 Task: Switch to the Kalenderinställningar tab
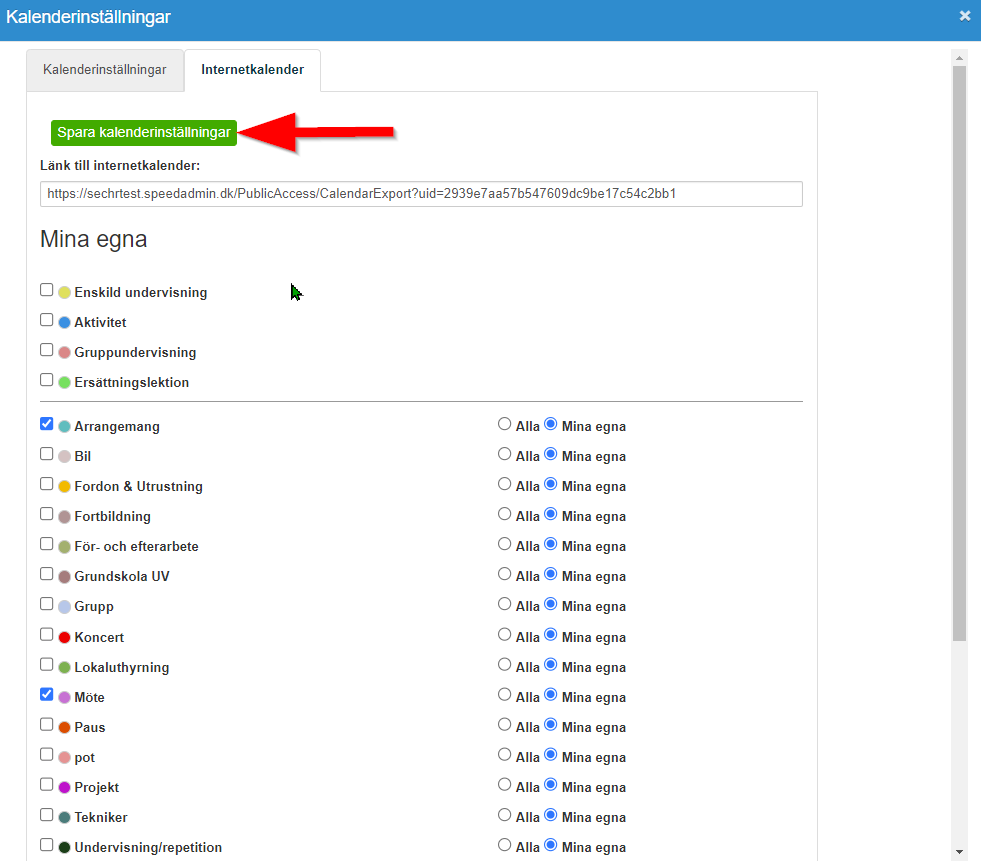click(x=104, y=70)
